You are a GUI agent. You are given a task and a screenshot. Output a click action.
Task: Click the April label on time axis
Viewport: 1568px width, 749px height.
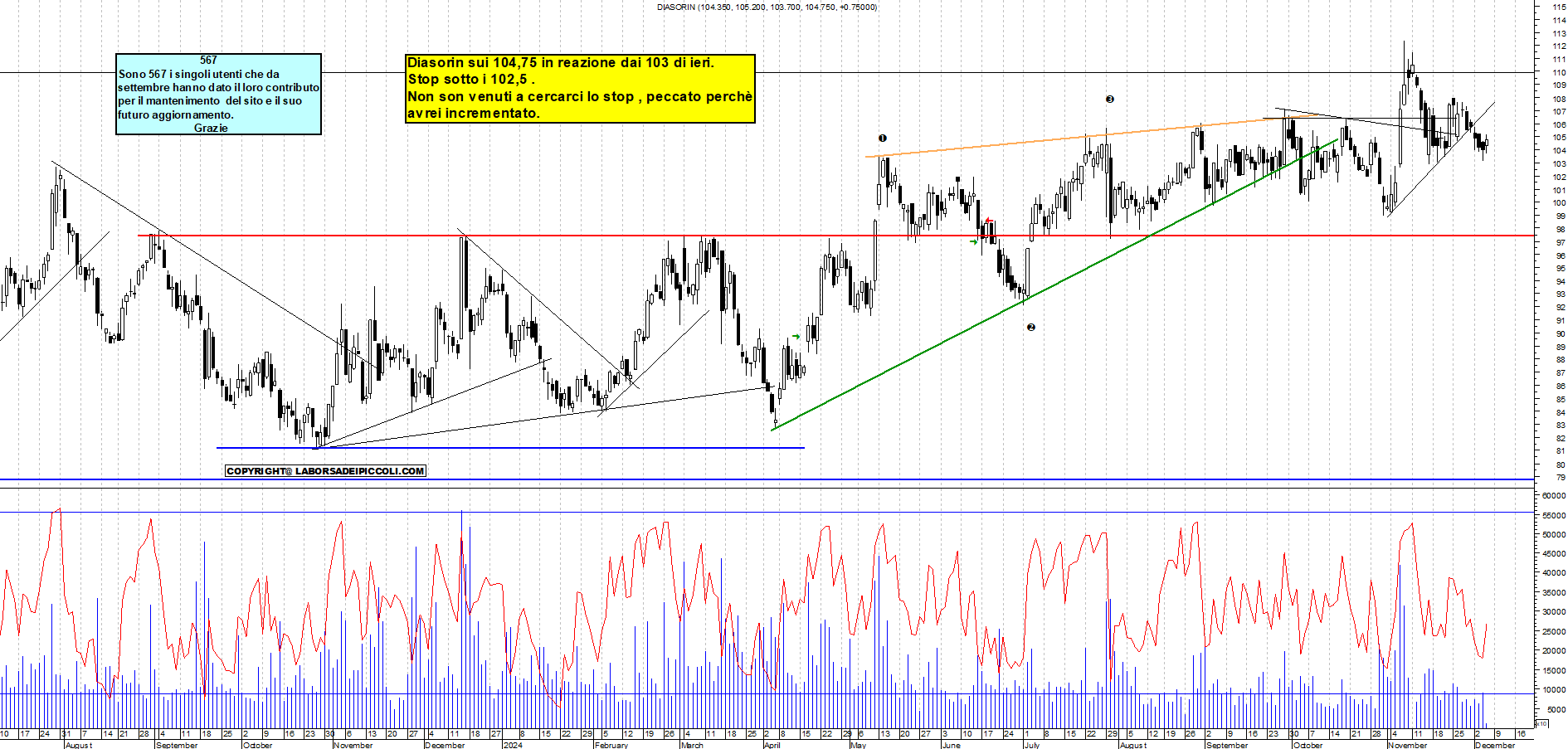tap(772, 745)
